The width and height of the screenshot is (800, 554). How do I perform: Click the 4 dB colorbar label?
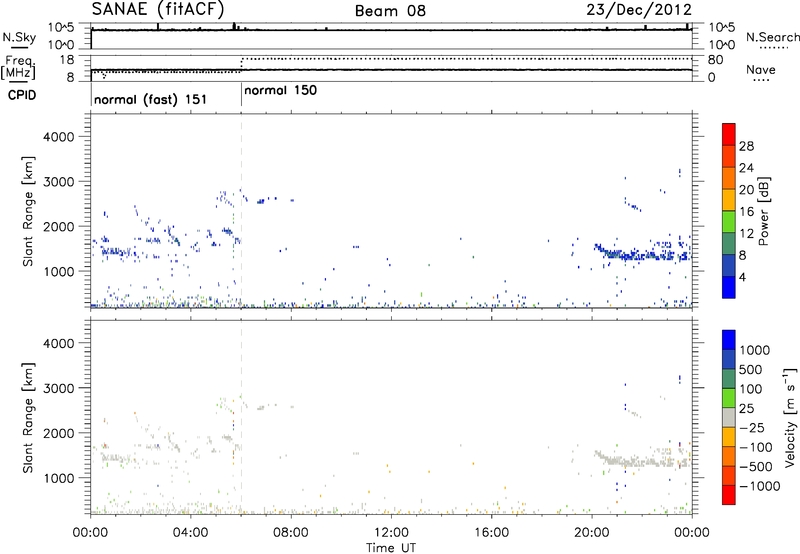pyautogui.click(x=743, y=277)
